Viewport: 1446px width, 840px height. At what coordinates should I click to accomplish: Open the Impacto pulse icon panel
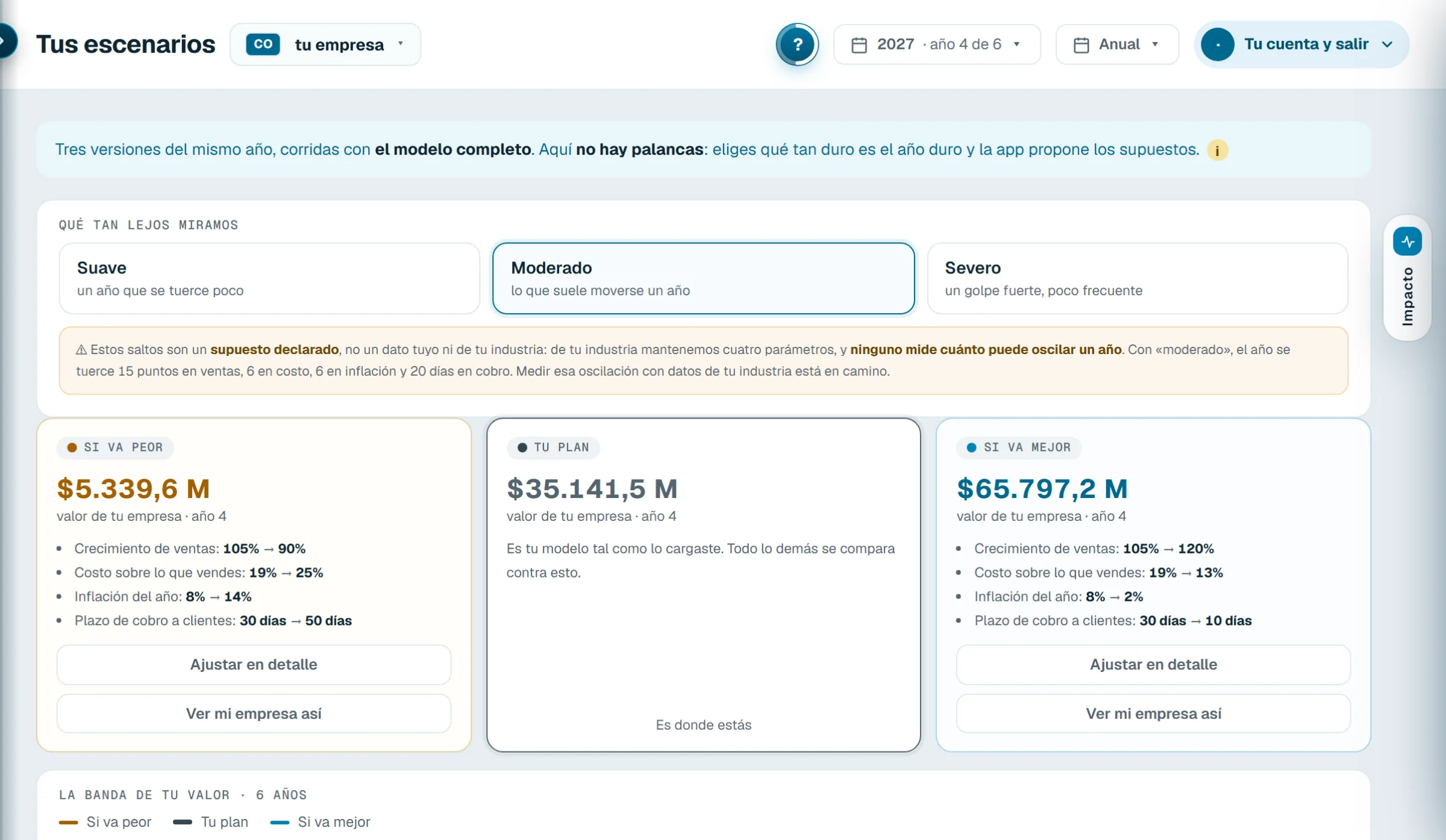[1407, 241]
